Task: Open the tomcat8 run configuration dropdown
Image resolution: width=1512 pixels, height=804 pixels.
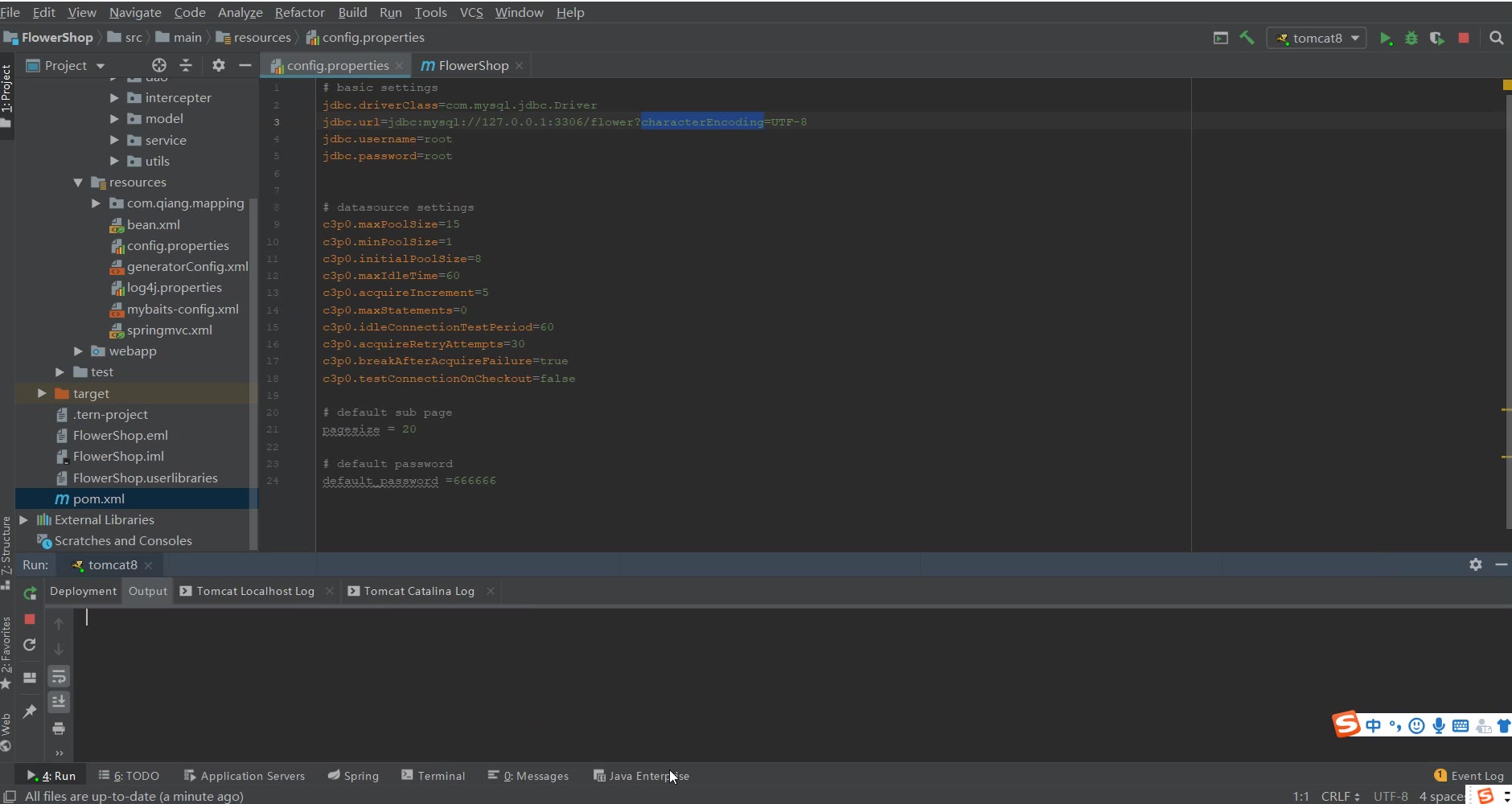Action: (1317, 38)
